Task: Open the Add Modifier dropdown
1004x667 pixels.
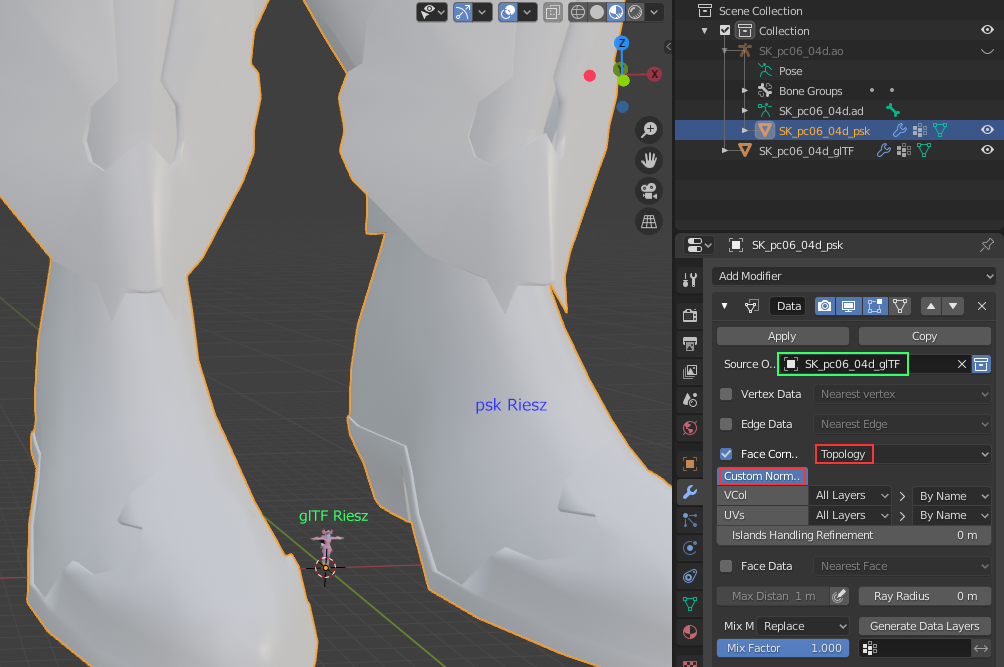Action: [x=854, y=276]
